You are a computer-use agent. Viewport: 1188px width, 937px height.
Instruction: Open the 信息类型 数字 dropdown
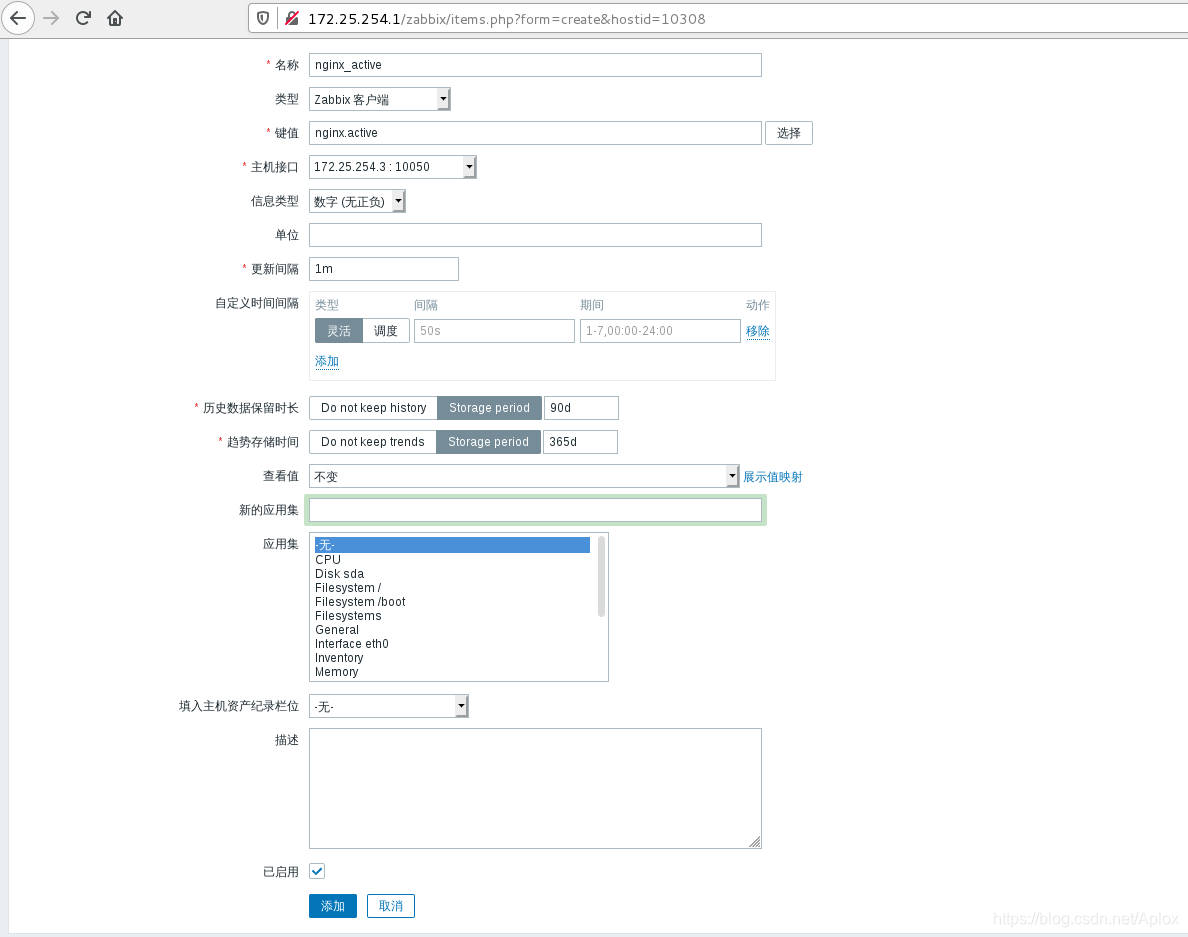pyautogui.click(x=357, y=201)
